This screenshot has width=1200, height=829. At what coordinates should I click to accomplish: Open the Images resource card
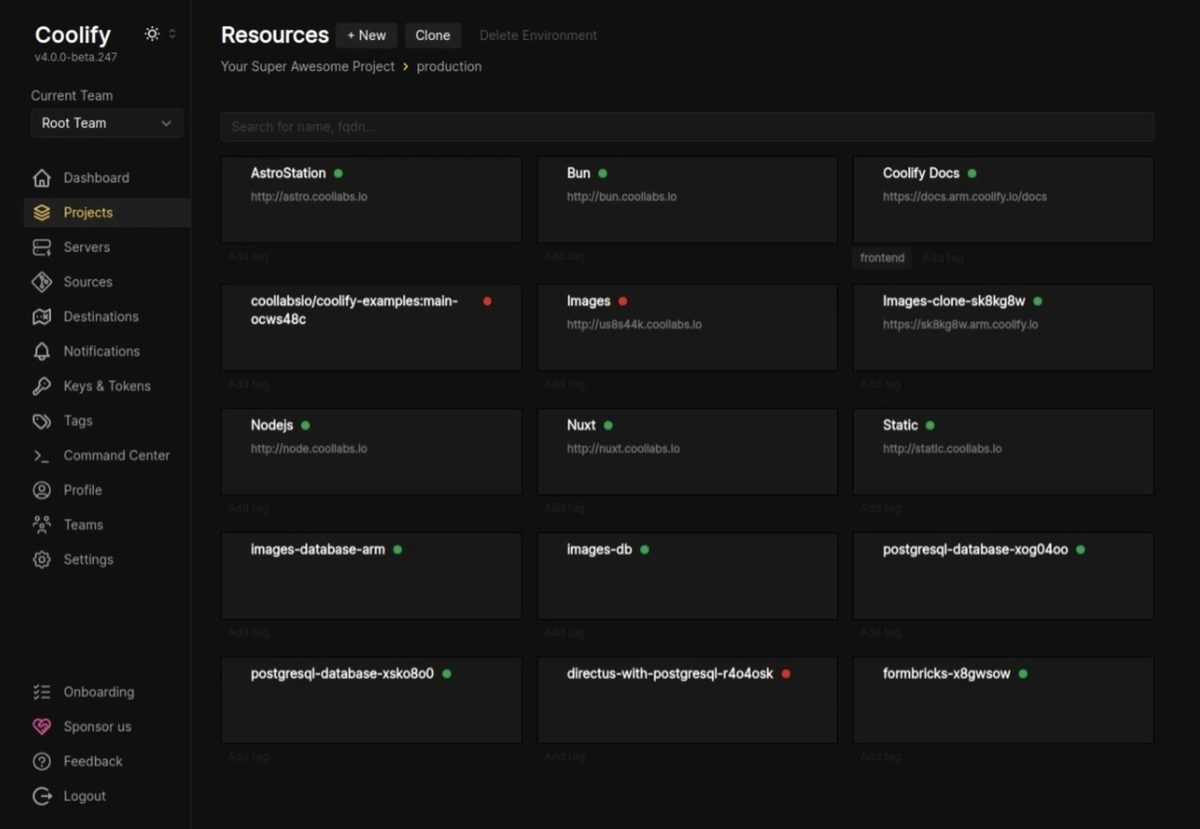click(x=687, y=327)
